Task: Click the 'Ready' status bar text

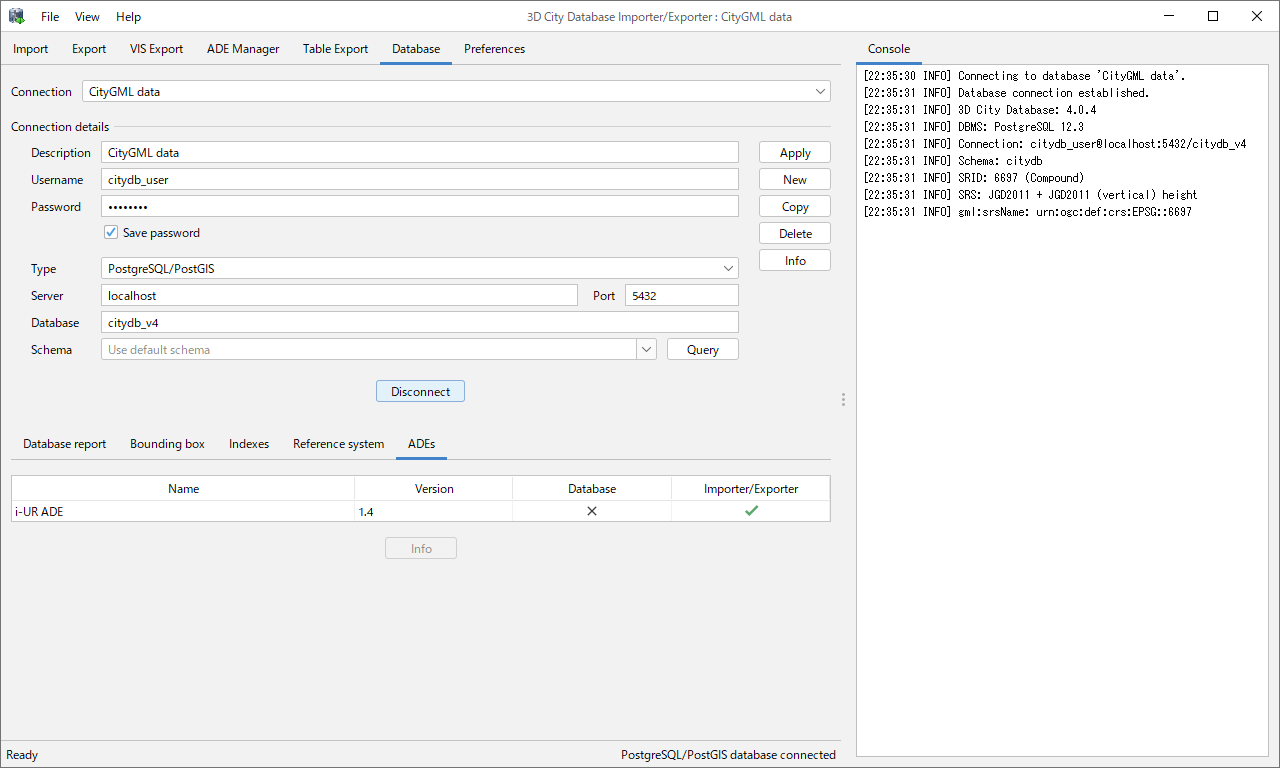Action: tap(22, 755)
